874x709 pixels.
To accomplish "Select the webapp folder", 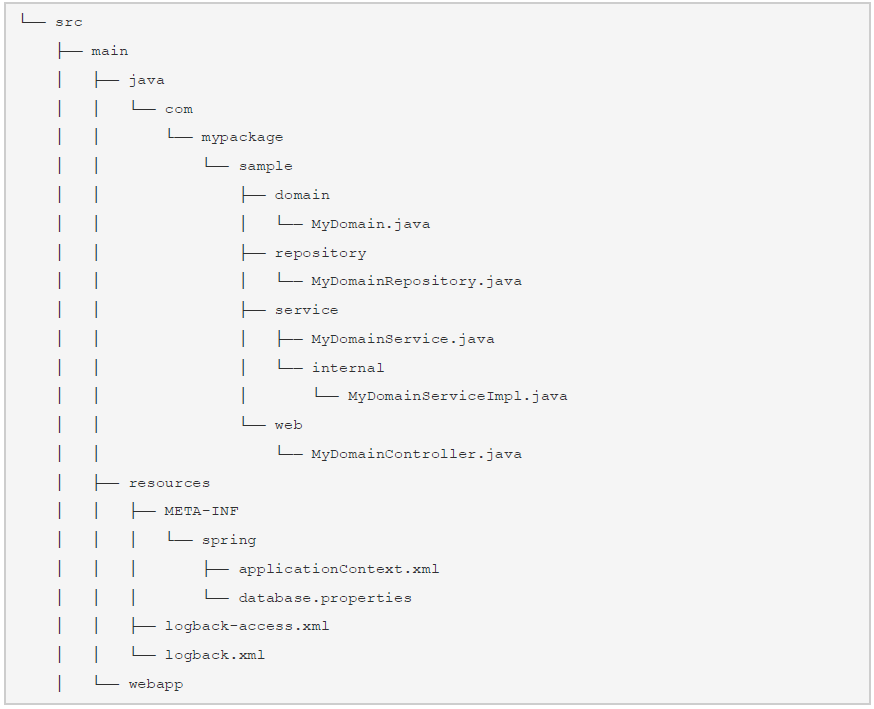I will tap(156, 684).
